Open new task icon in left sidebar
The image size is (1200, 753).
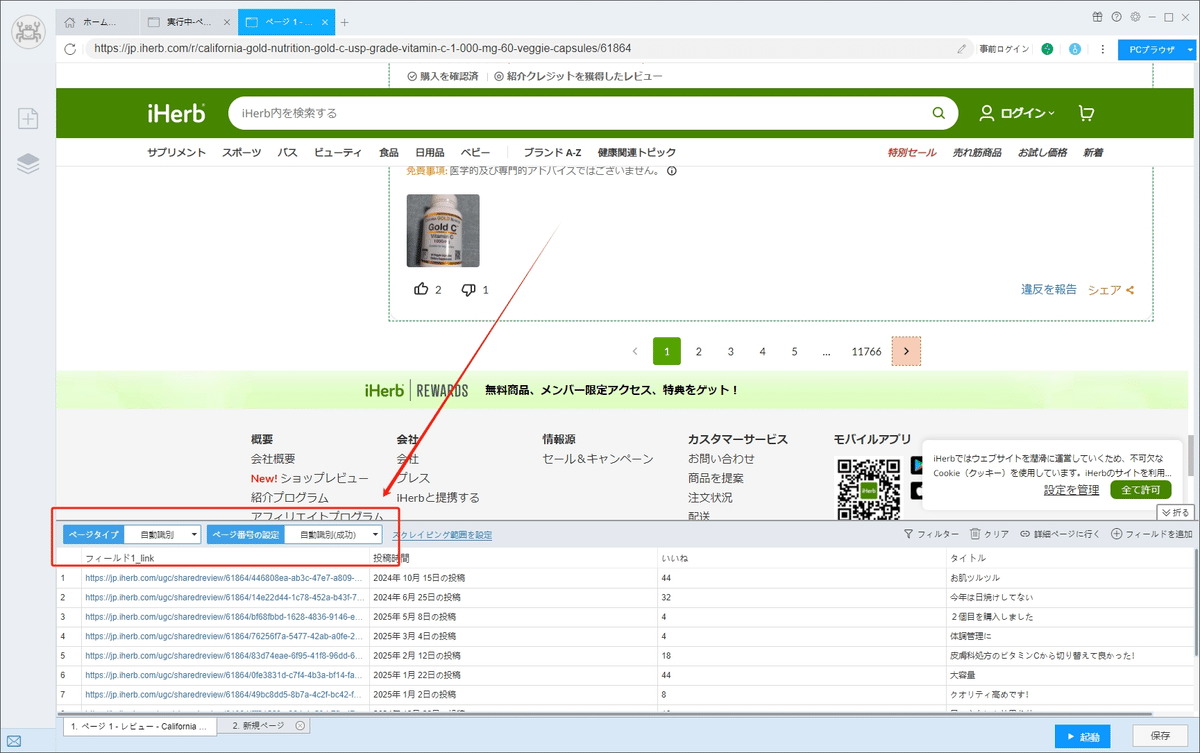point(28,118)
